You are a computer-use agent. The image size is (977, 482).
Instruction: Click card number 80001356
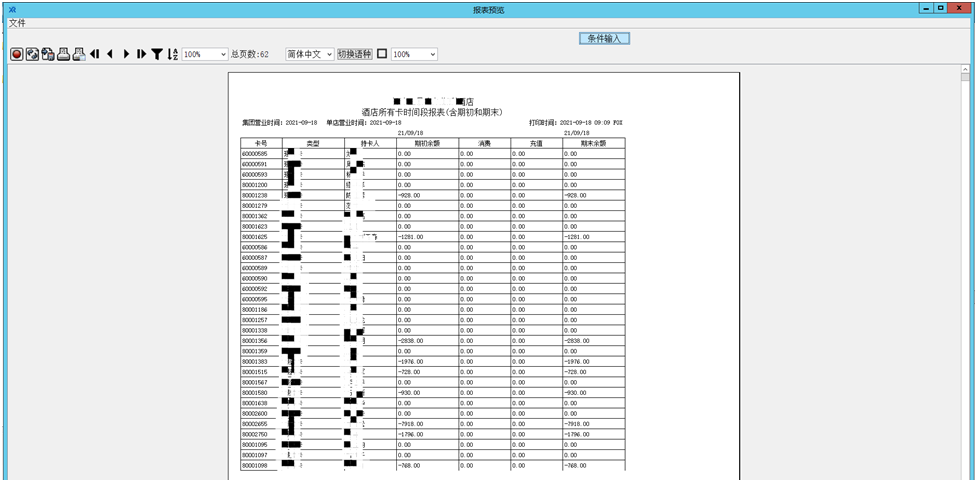point(254,341)
